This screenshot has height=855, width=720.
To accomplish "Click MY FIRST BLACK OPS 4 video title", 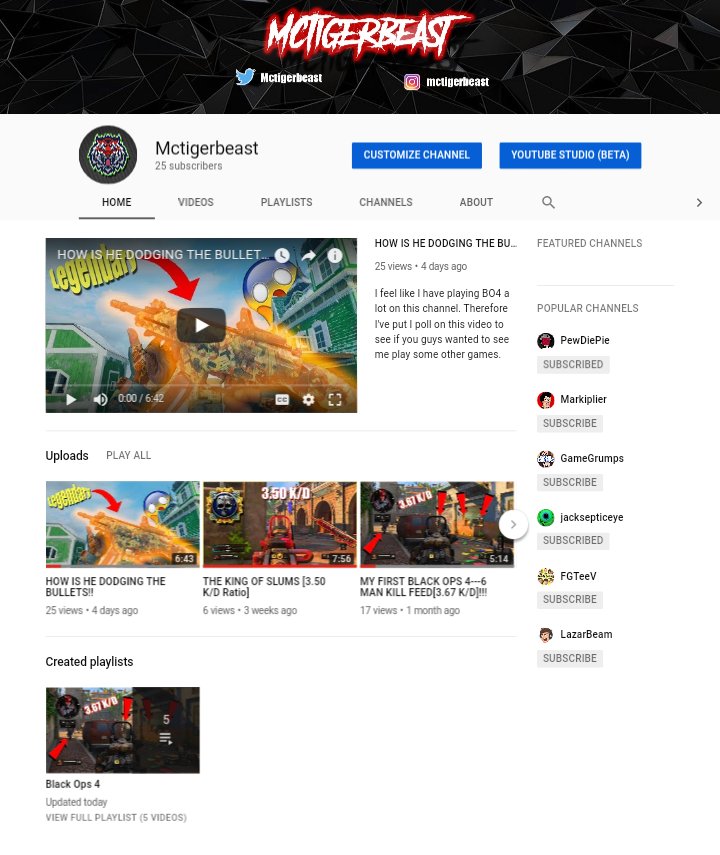I will [424, 587].
